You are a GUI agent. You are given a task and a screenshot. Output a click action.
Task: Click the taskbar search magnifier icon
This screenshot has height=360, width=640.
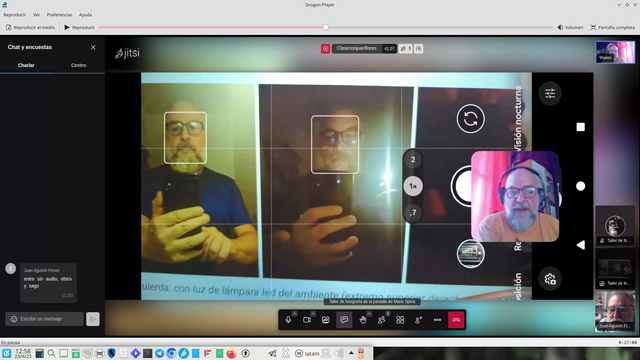point(51,353)
